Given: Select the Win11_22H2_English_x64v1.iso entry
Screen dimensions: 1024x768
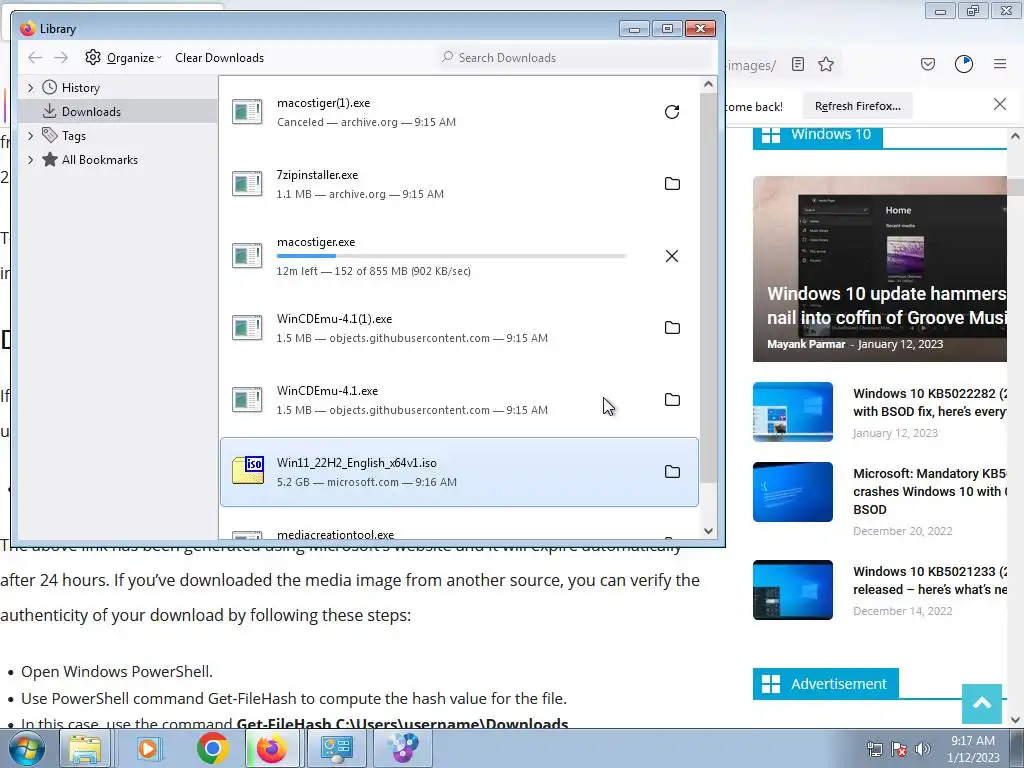Looking at the screenshot, I should point(459,472).
